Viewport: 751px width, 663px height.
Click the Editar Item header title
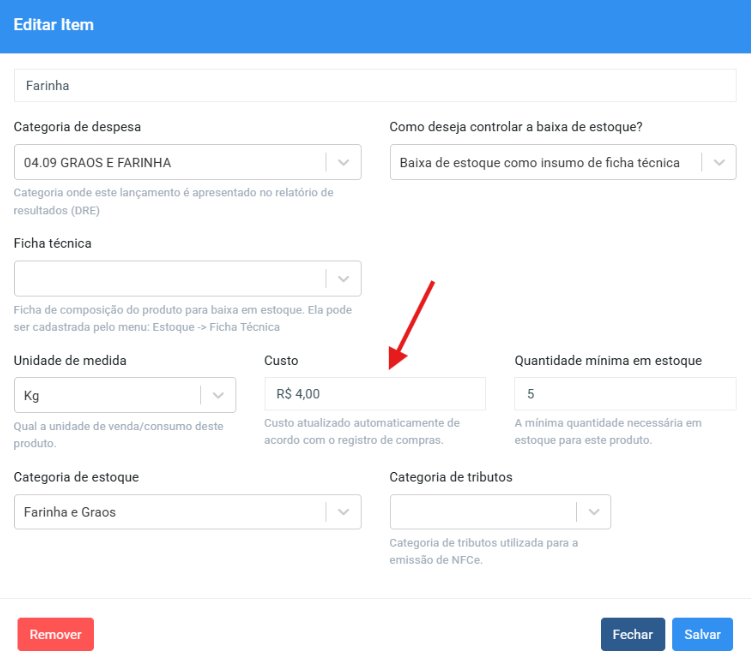tap(54, 25)
